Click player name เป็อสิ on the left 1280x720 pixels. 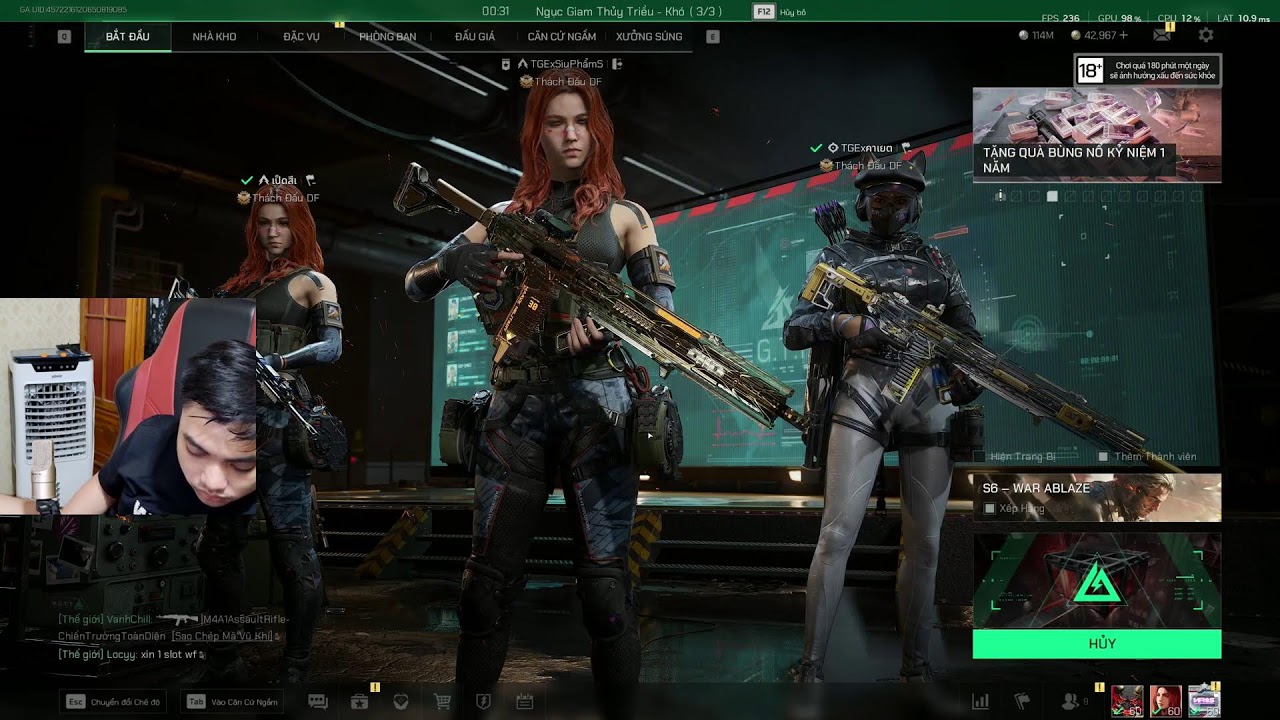(x=284, y=180)
